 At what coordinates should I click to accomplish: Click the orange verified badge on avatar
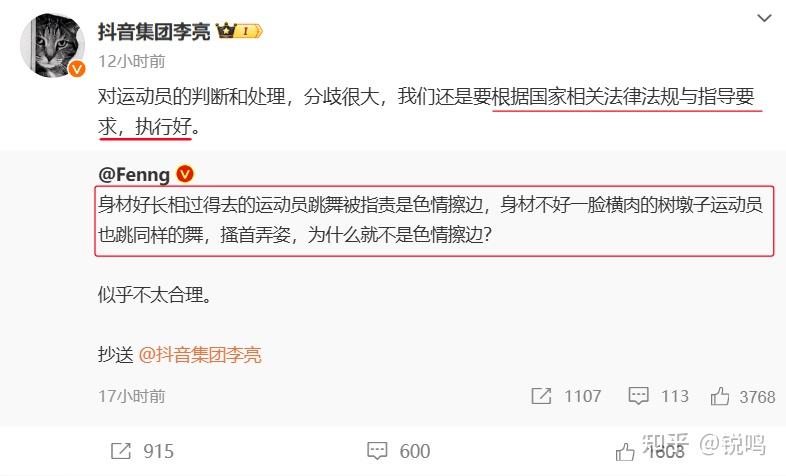pyautogui.click(x=77, y=69)
